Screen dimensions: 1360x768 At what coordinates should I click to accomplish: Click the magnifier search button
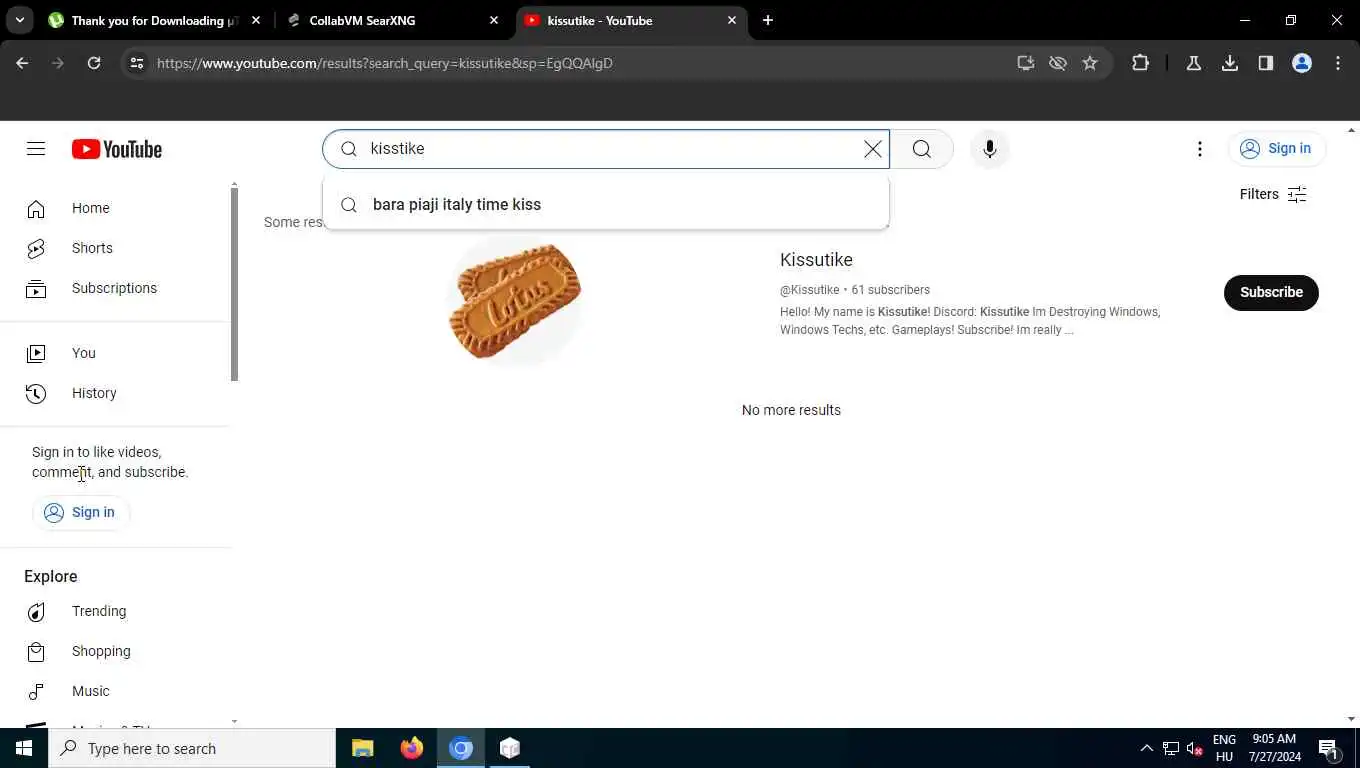tap(921, 149)
